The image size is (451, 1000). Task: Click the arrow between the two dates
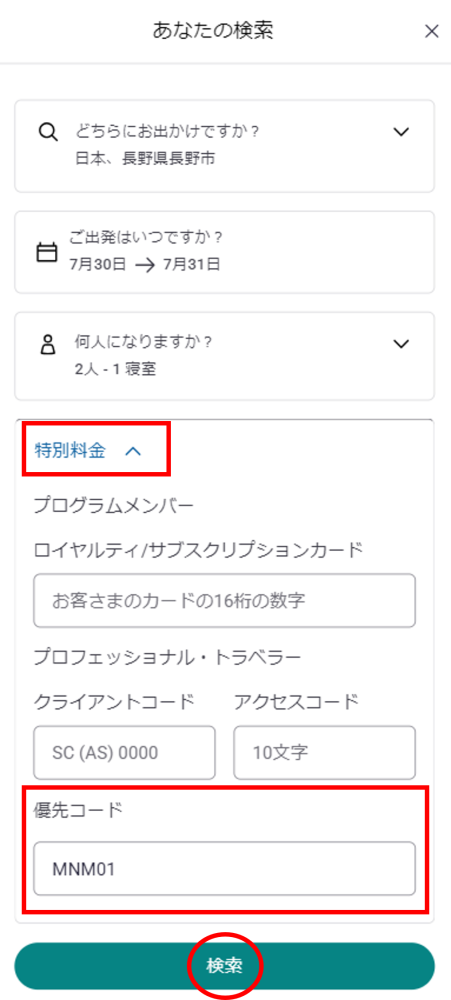click(145, 265)
